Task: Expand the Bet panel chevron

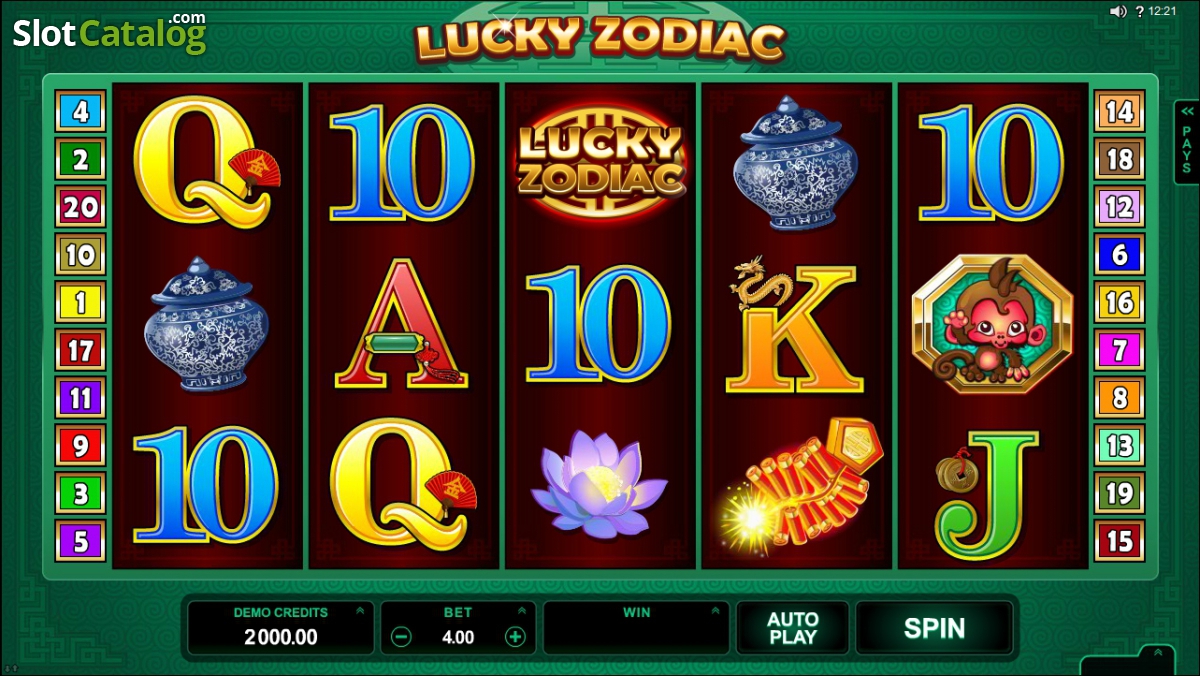Action: click(521, 611)
